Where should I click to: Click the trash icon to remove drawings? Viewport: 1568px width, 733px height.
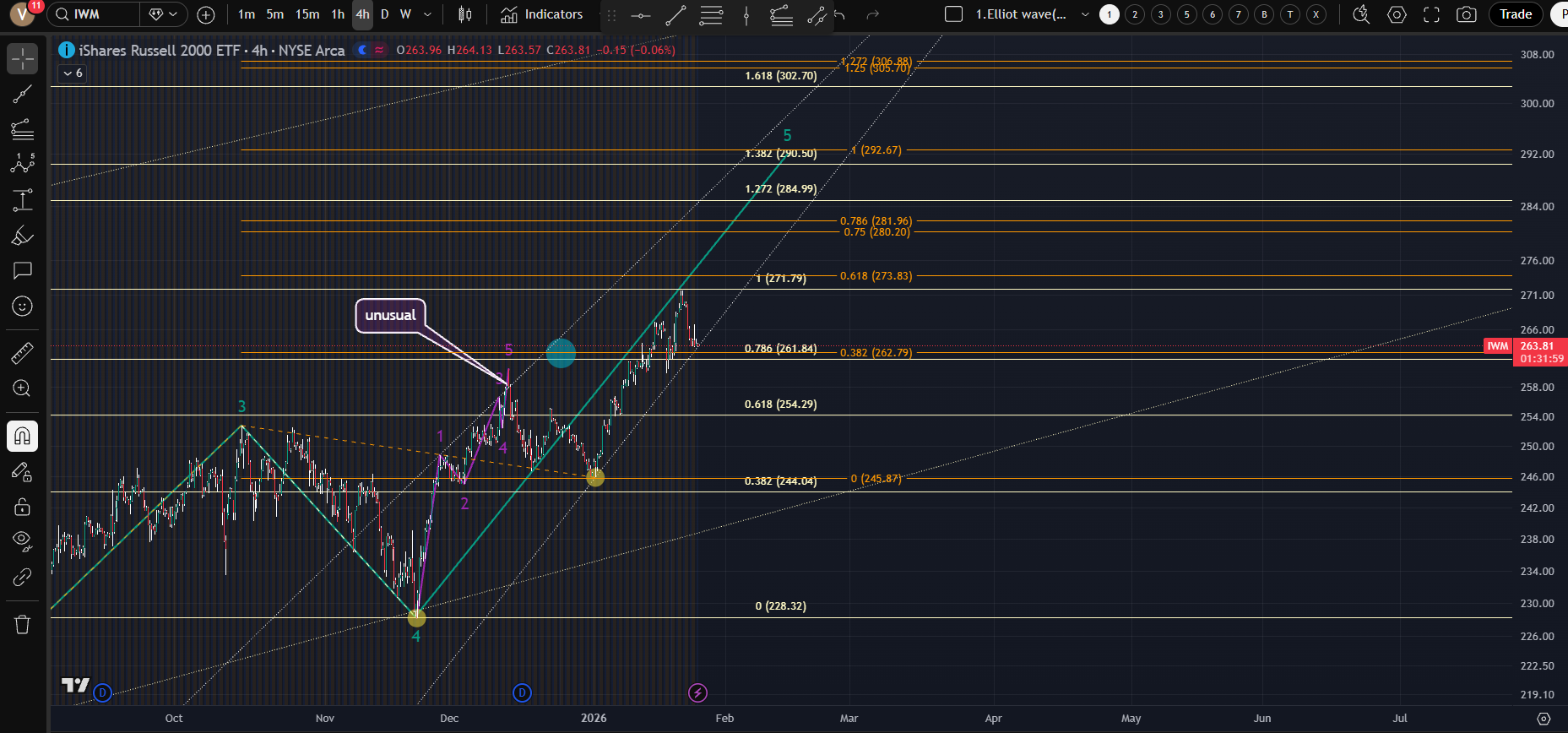(x=23, y=625)
